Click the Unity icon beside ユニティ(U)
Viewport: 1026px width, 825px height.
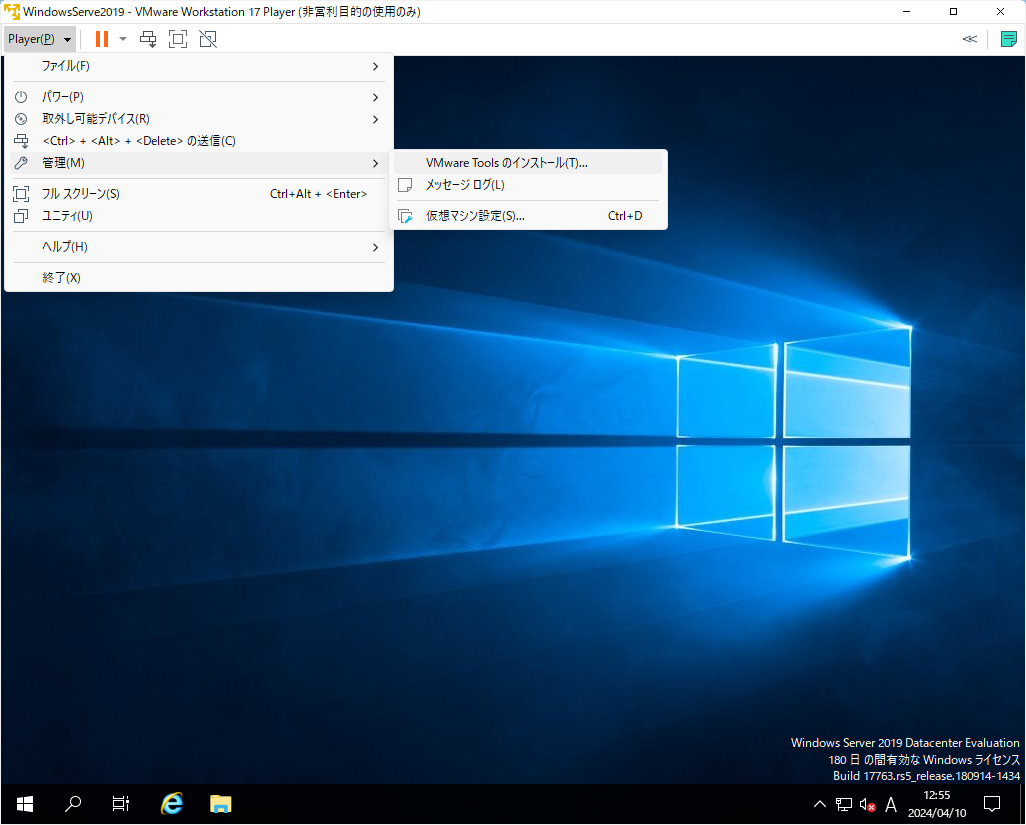pyautogui.click(x=21, y=216)
